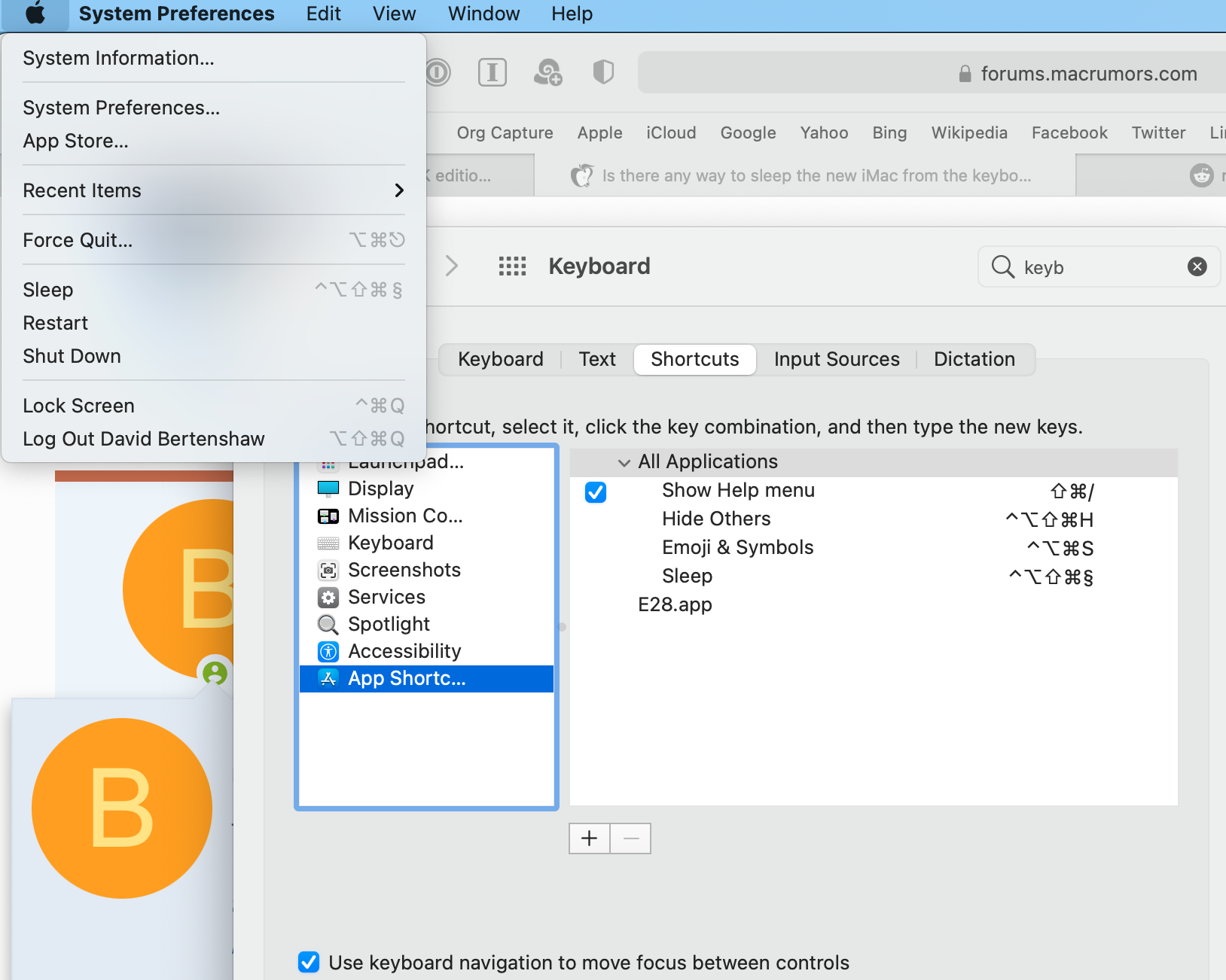The image size is (1226, 980).
Task: Open the Window menu in menu bar
Action: pos(484,14)
